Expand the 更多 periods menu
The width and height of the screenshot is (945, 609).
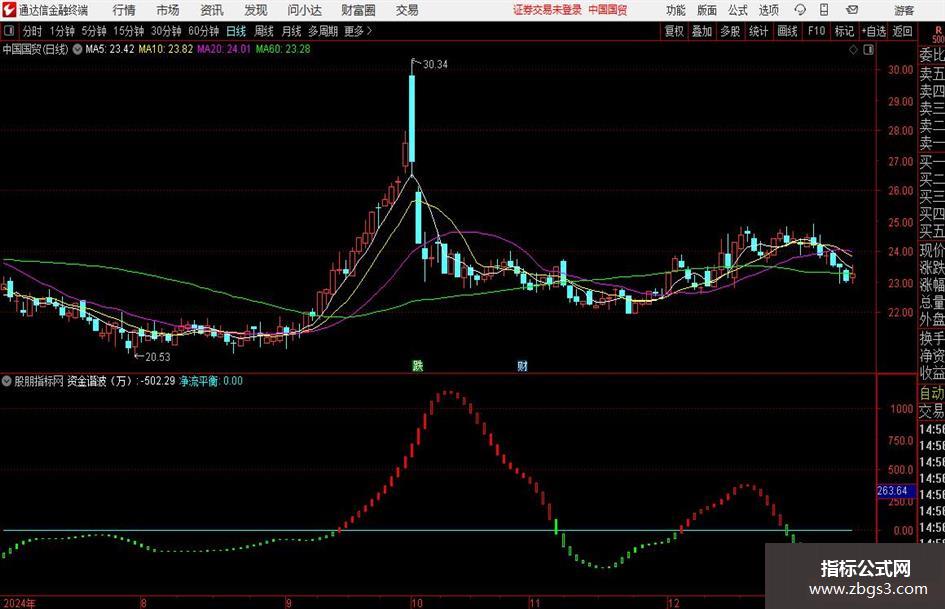pos(358,31)
